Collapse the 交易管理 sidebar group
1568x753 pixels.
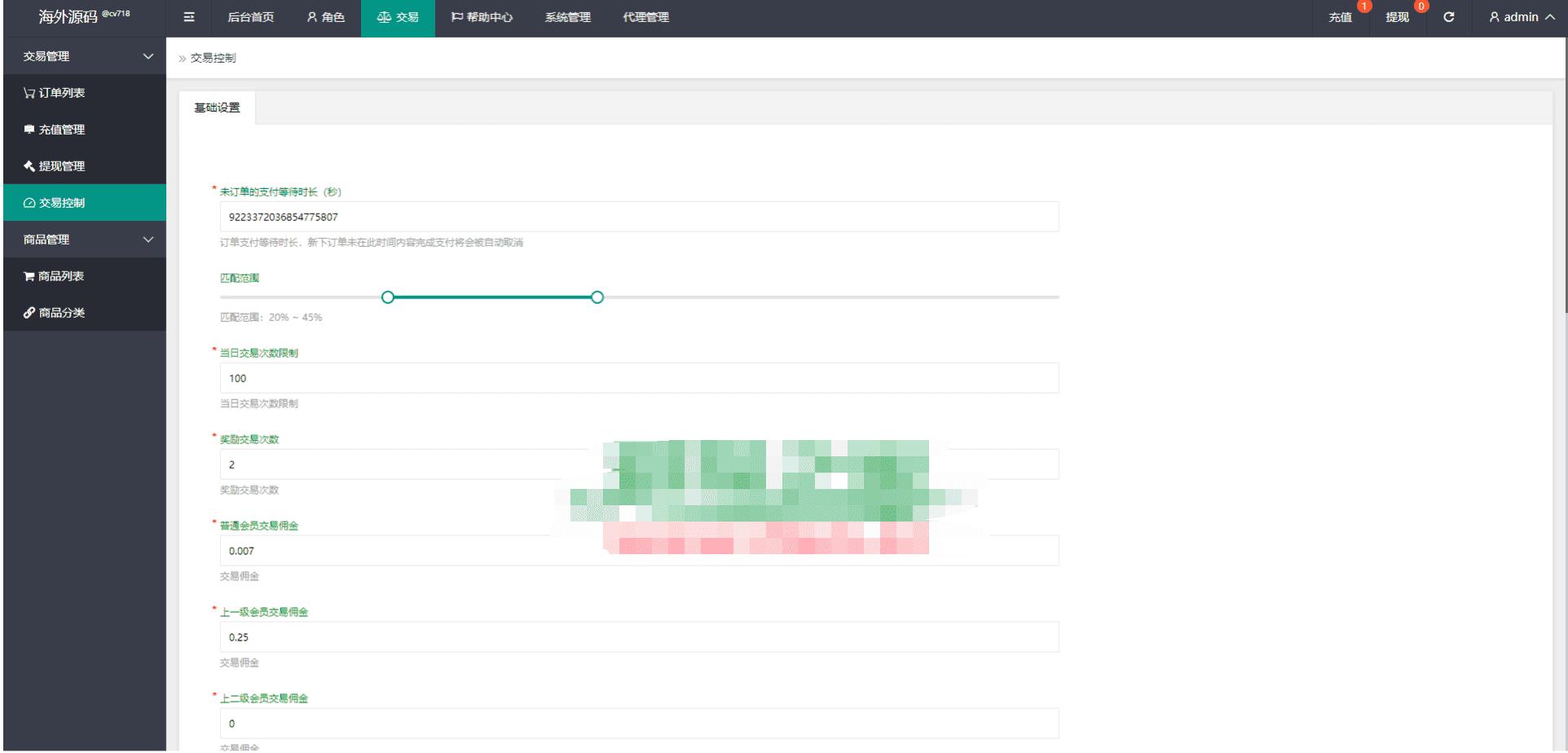pos(85,56)
